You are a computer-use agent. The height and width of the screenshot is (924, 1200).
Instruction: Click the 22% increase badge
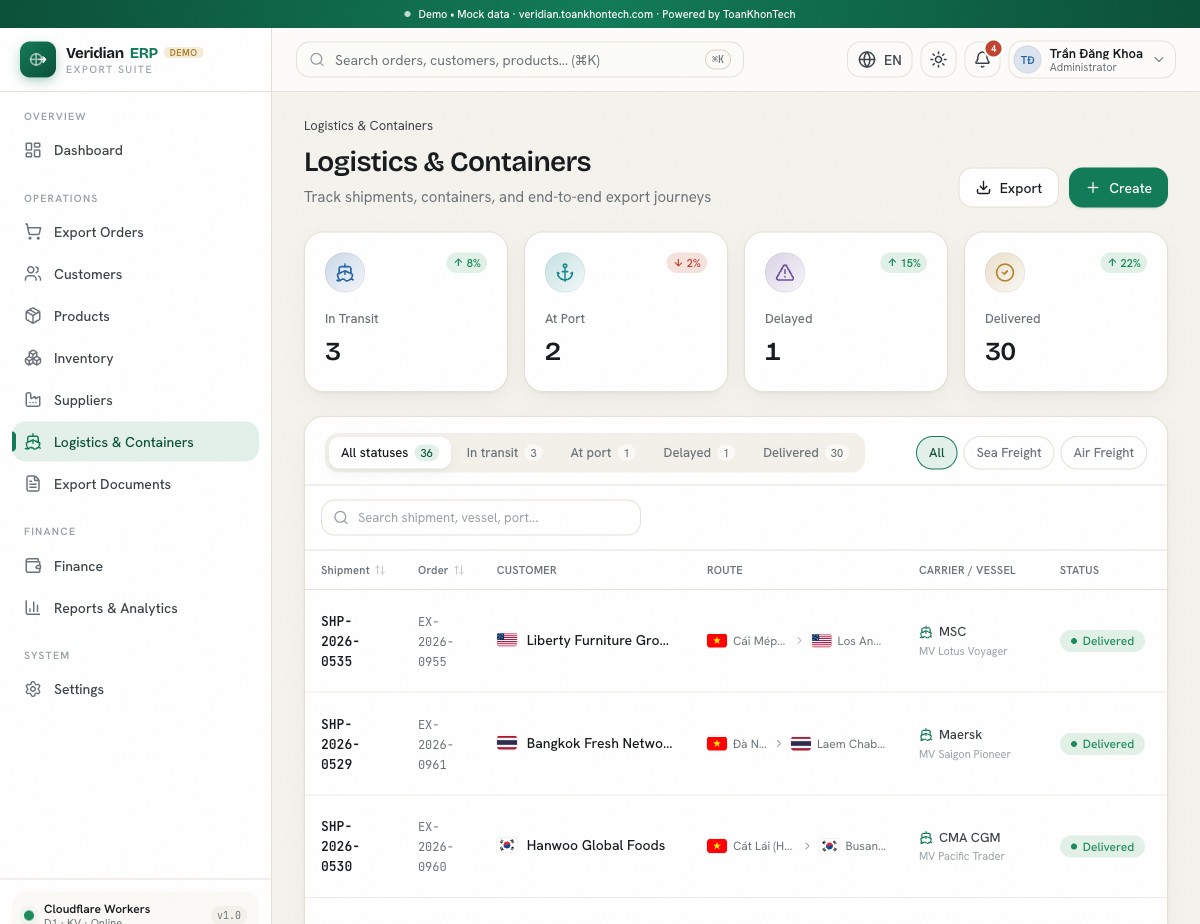(x=1124, y=263)
